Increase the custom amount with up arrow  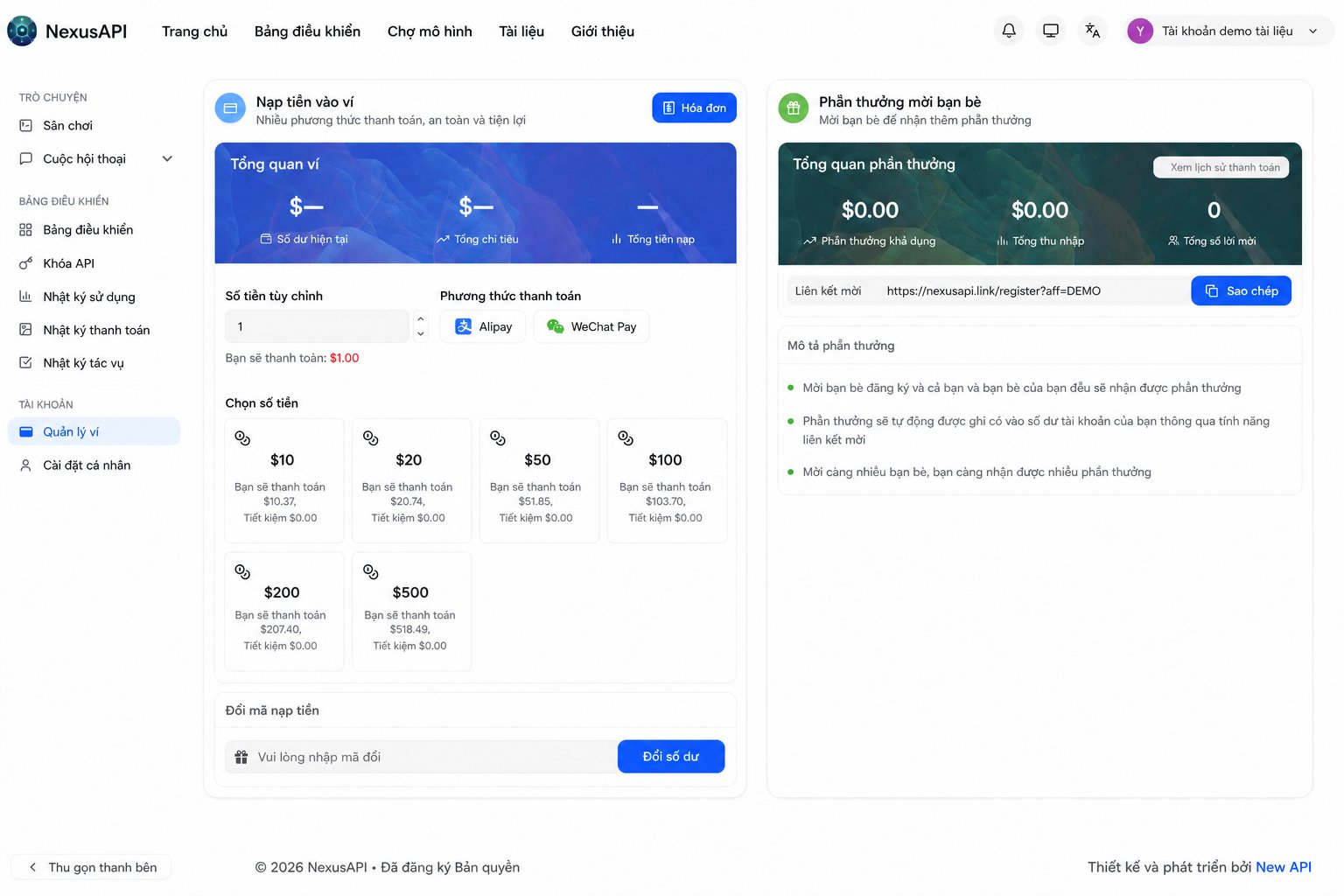coord(421,319)
